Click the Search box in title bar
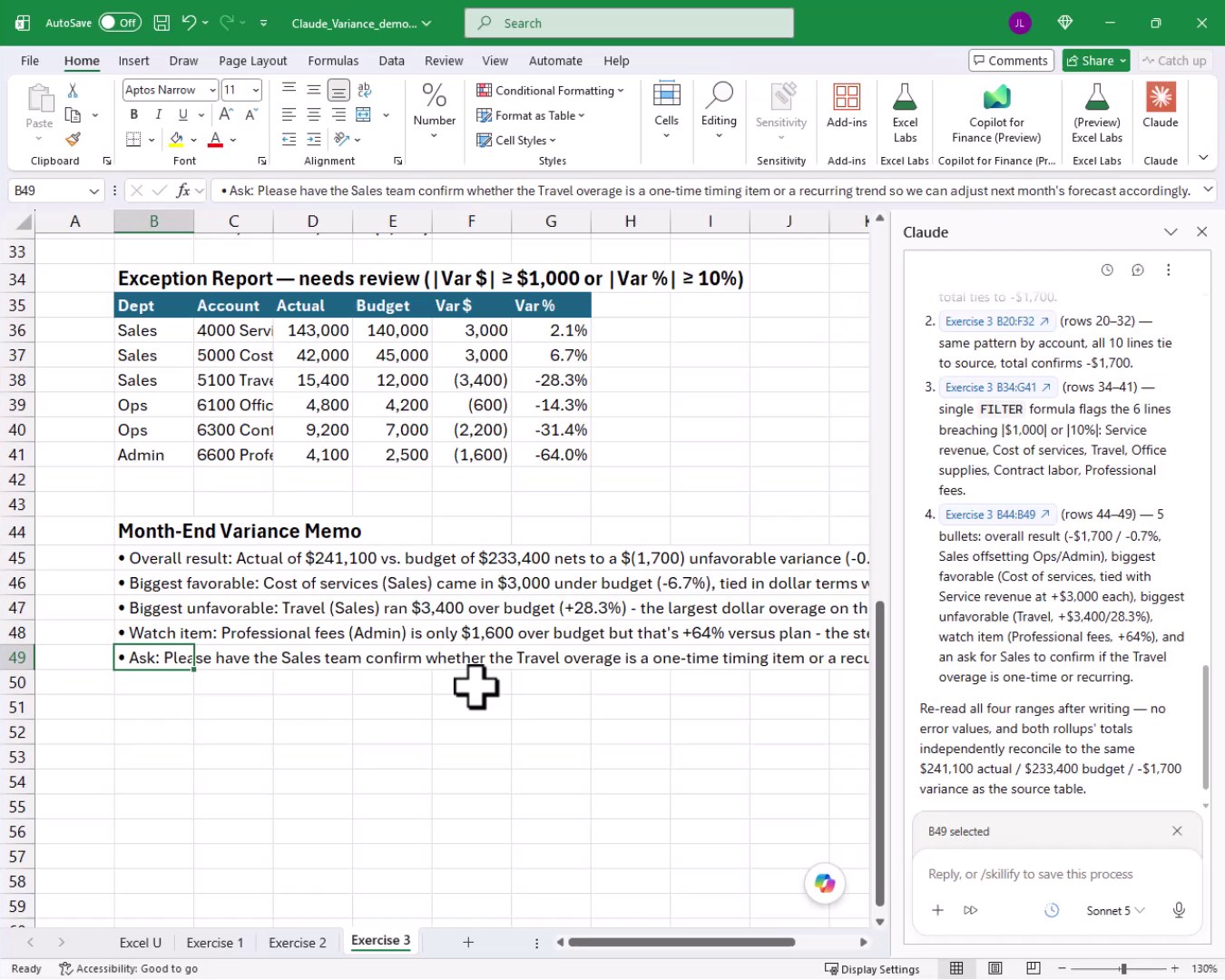 tap(629, 23)
